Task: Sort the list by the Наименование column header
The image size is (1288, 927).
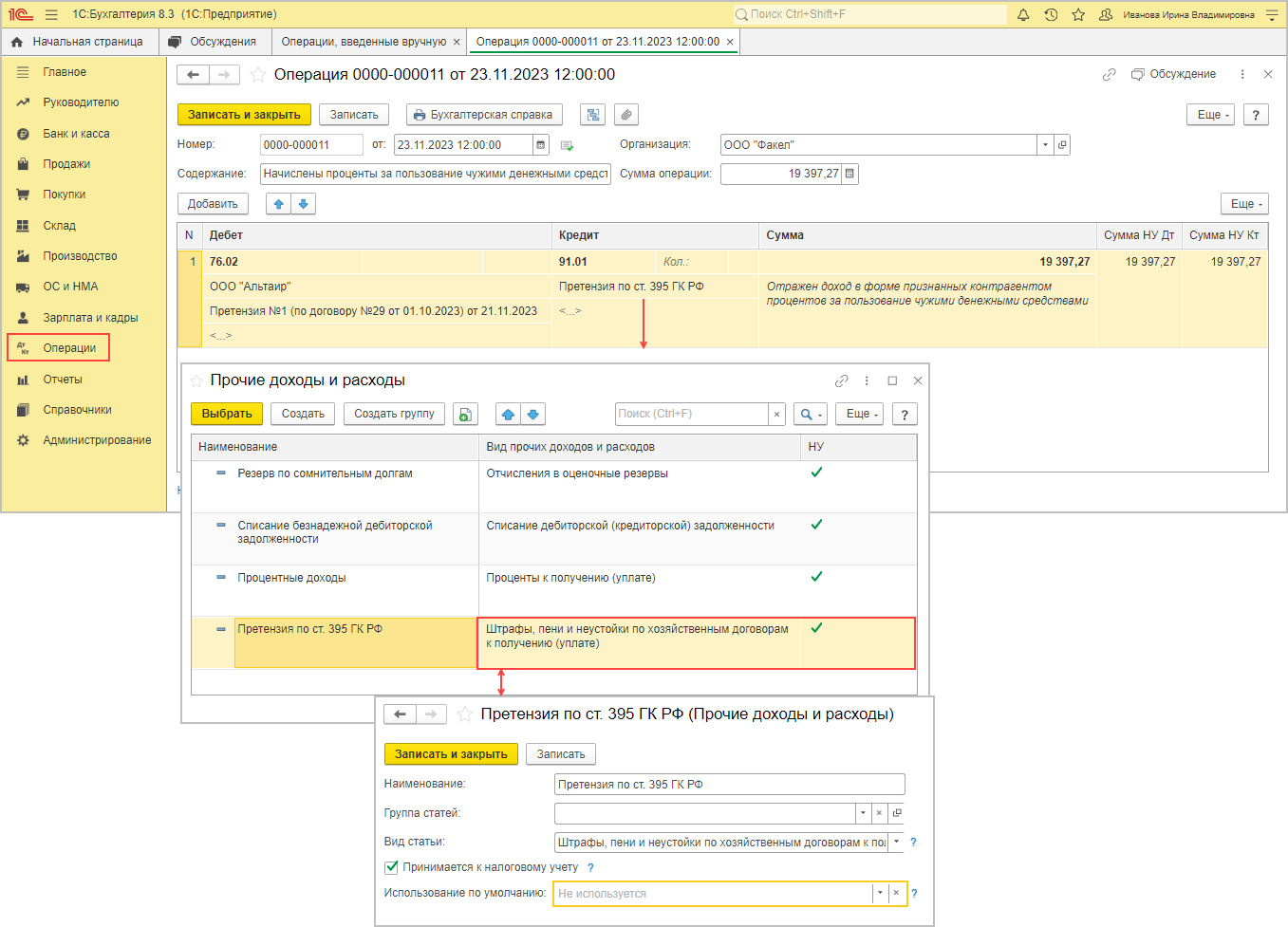Action: coord(334,447)
